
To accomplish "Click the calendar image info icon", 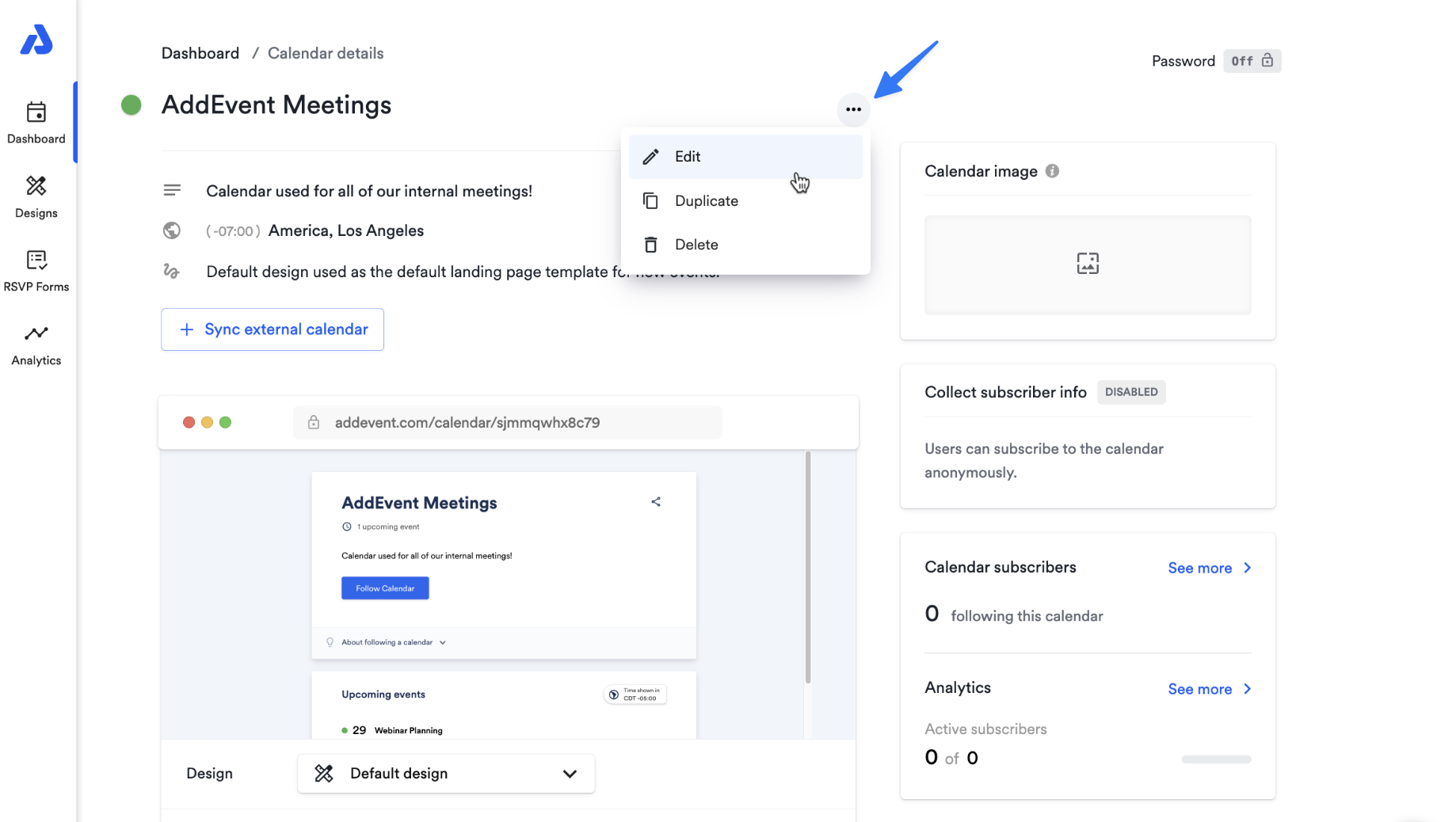I will pos(1052,171).
